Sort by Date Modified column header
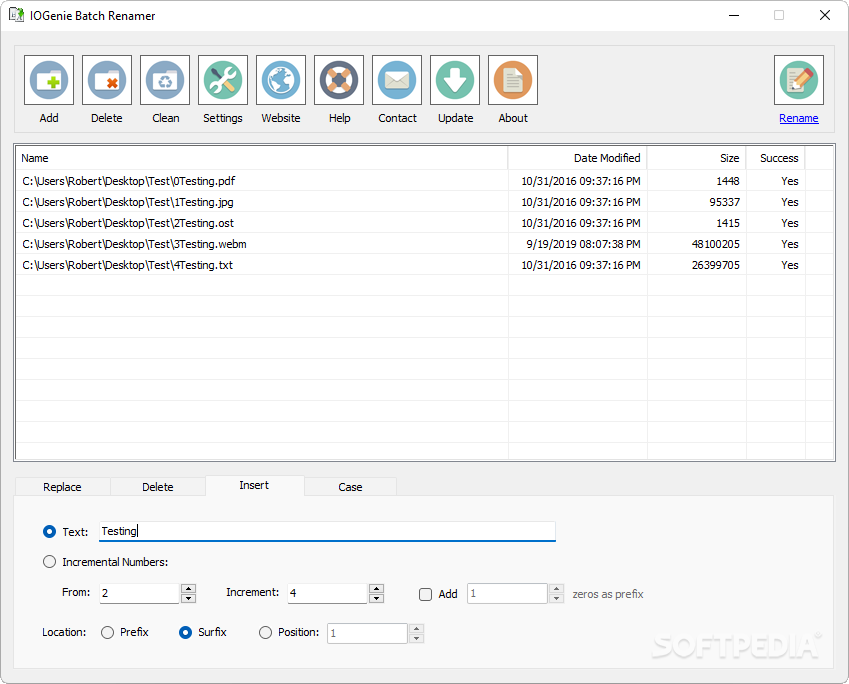This screenshot has width=849, height=684. [x=577, y=158]
